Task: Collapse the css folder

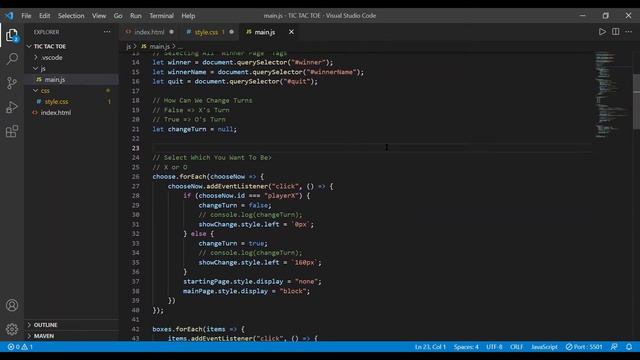Action: point(45,91)
